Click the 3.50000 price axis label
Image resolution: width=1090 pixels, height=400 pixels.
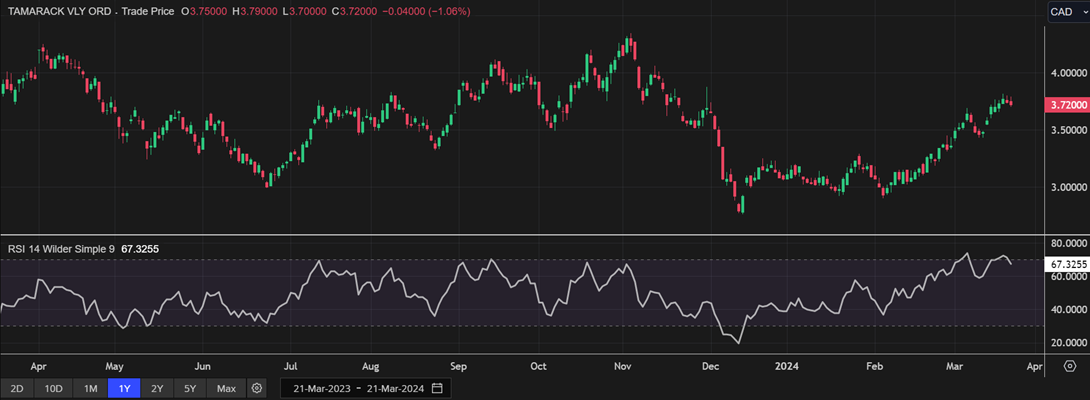point(1068,130)
